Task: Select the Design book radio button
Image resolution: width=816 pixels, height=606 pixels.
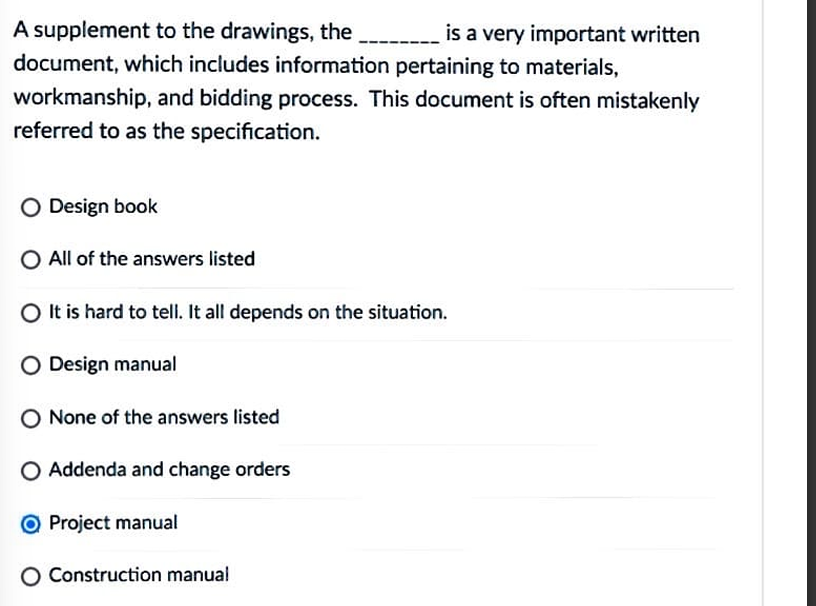Action: click(x=31, y=206)
